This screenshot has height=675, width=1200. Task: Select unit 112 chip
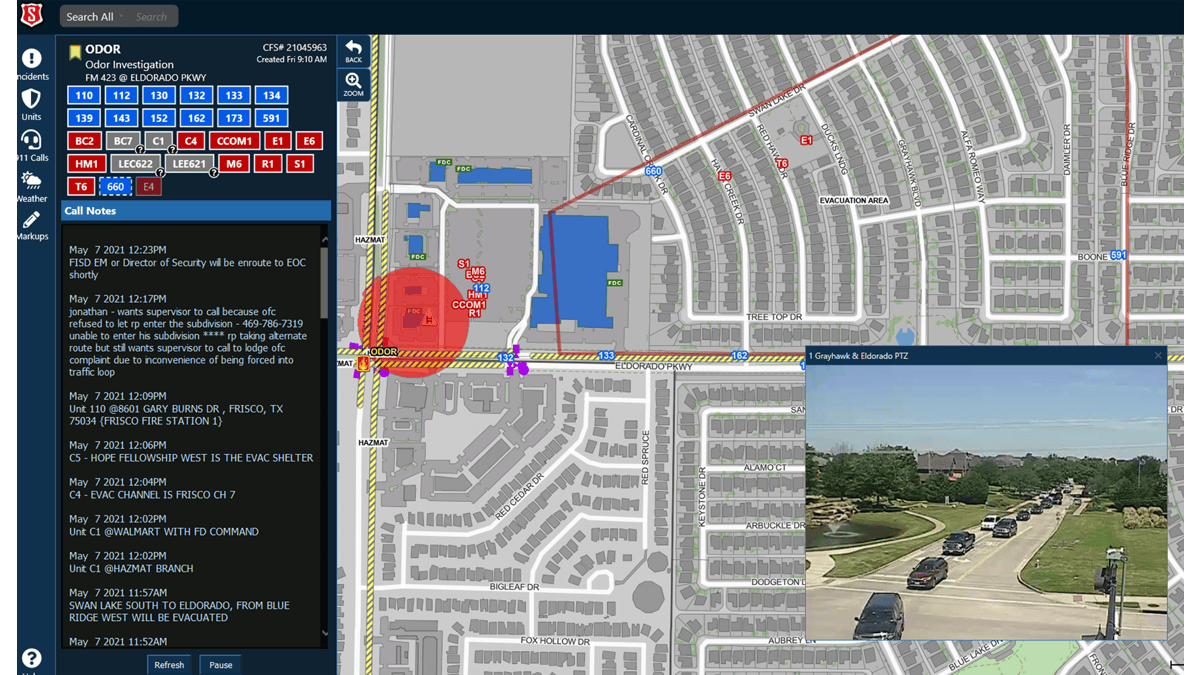tap(121, 96)
